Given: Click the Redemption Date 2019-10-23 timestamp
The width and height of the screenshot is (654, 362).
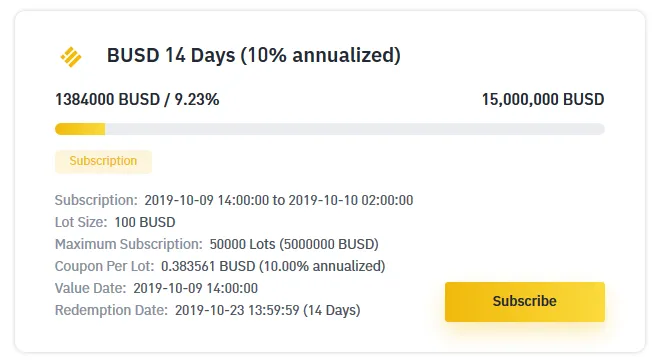Looking at the screenshot, I should tap(267, 310).
